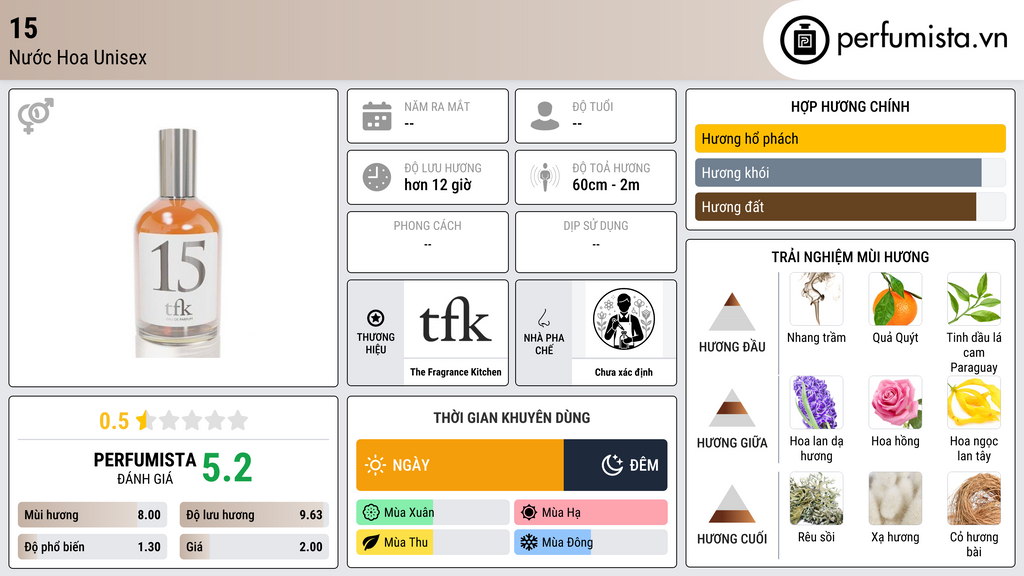The image size is (1024, 576).
Task: Click the 5.2 Perfumista rating score
Action: point(227,468)
